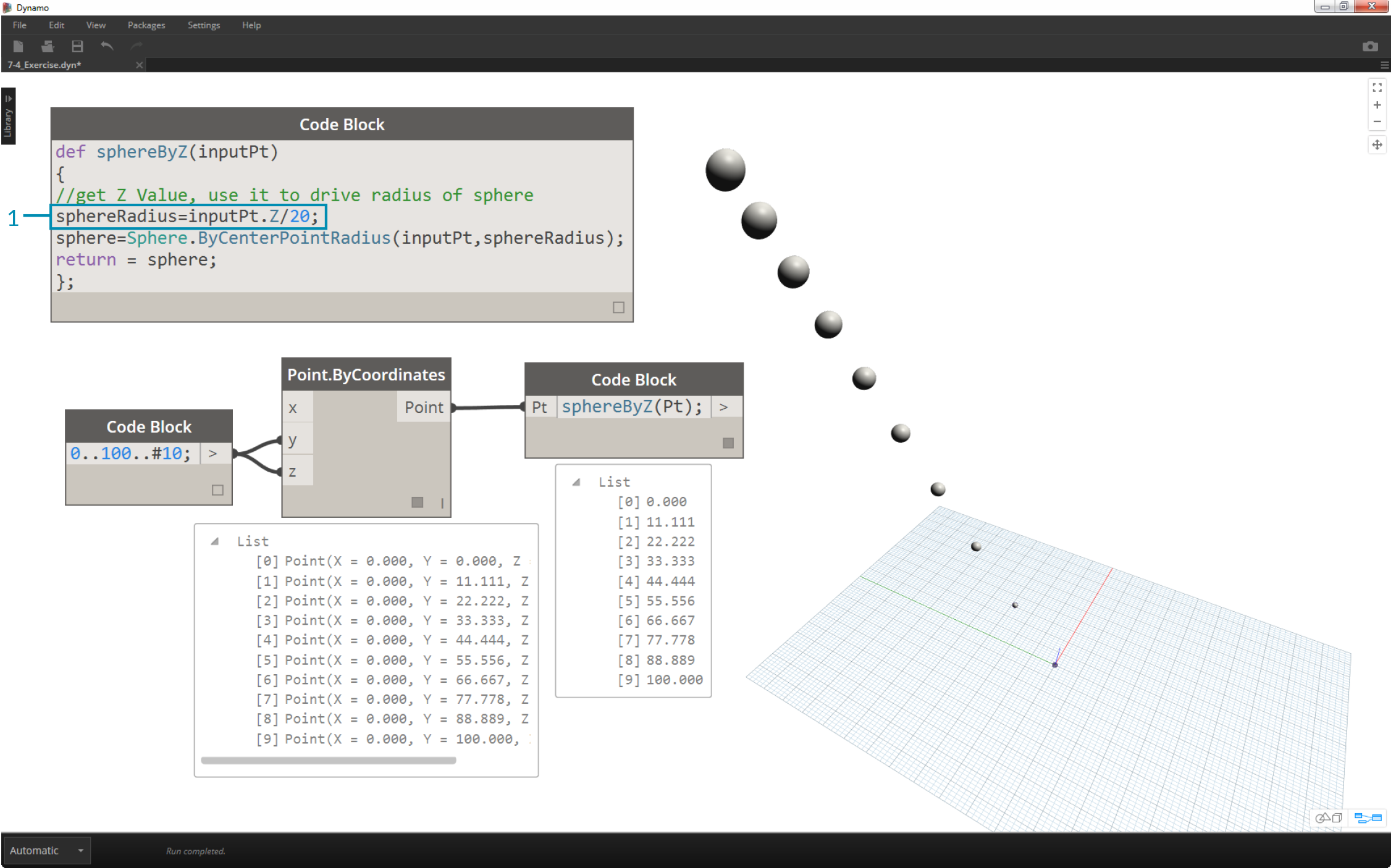
Task: Click the Point output port
Action: point(424,407)
